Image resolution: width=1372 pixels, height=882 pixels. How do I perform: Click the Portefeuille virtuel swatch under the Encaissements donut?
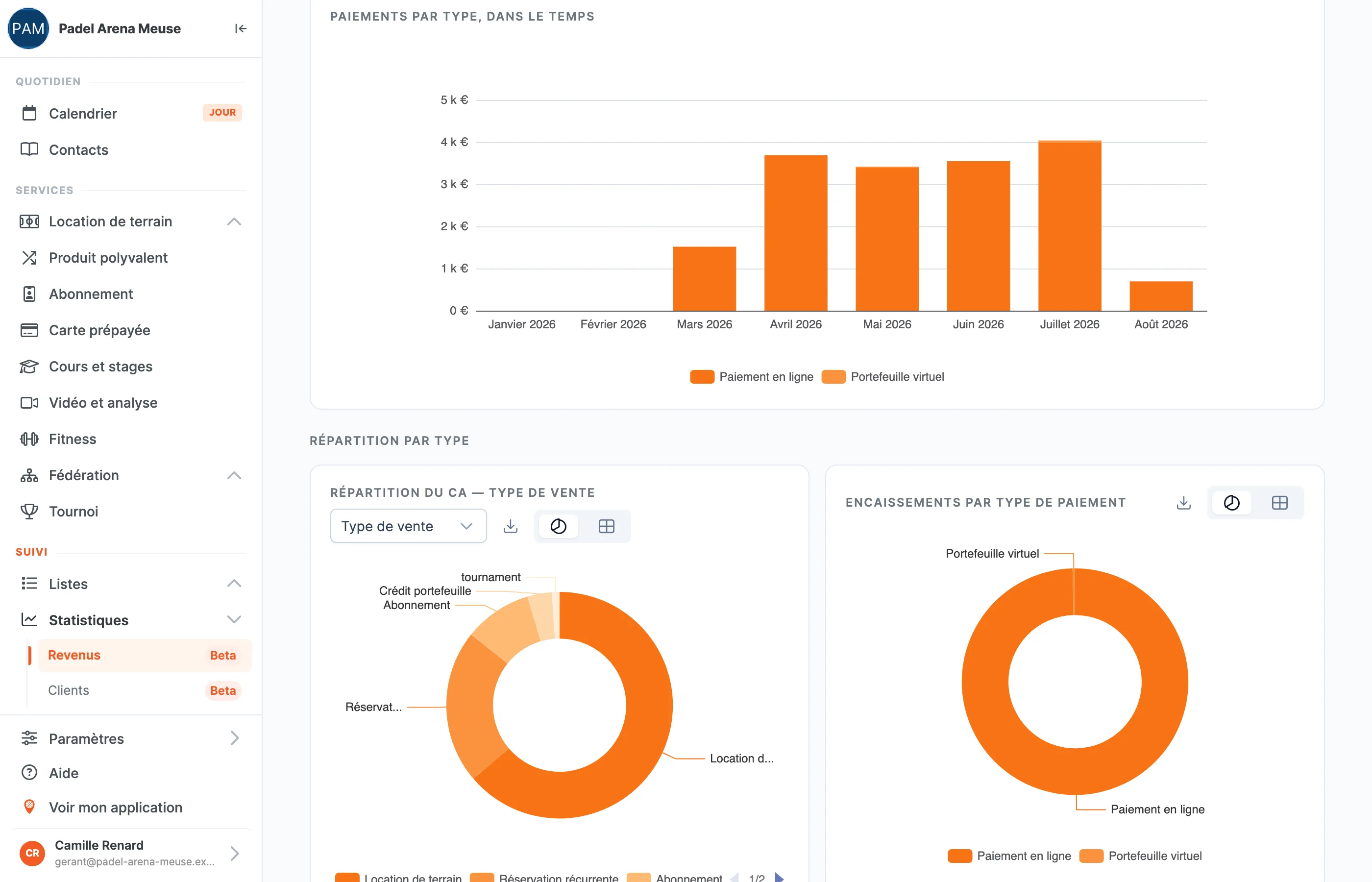[1091, 856]
